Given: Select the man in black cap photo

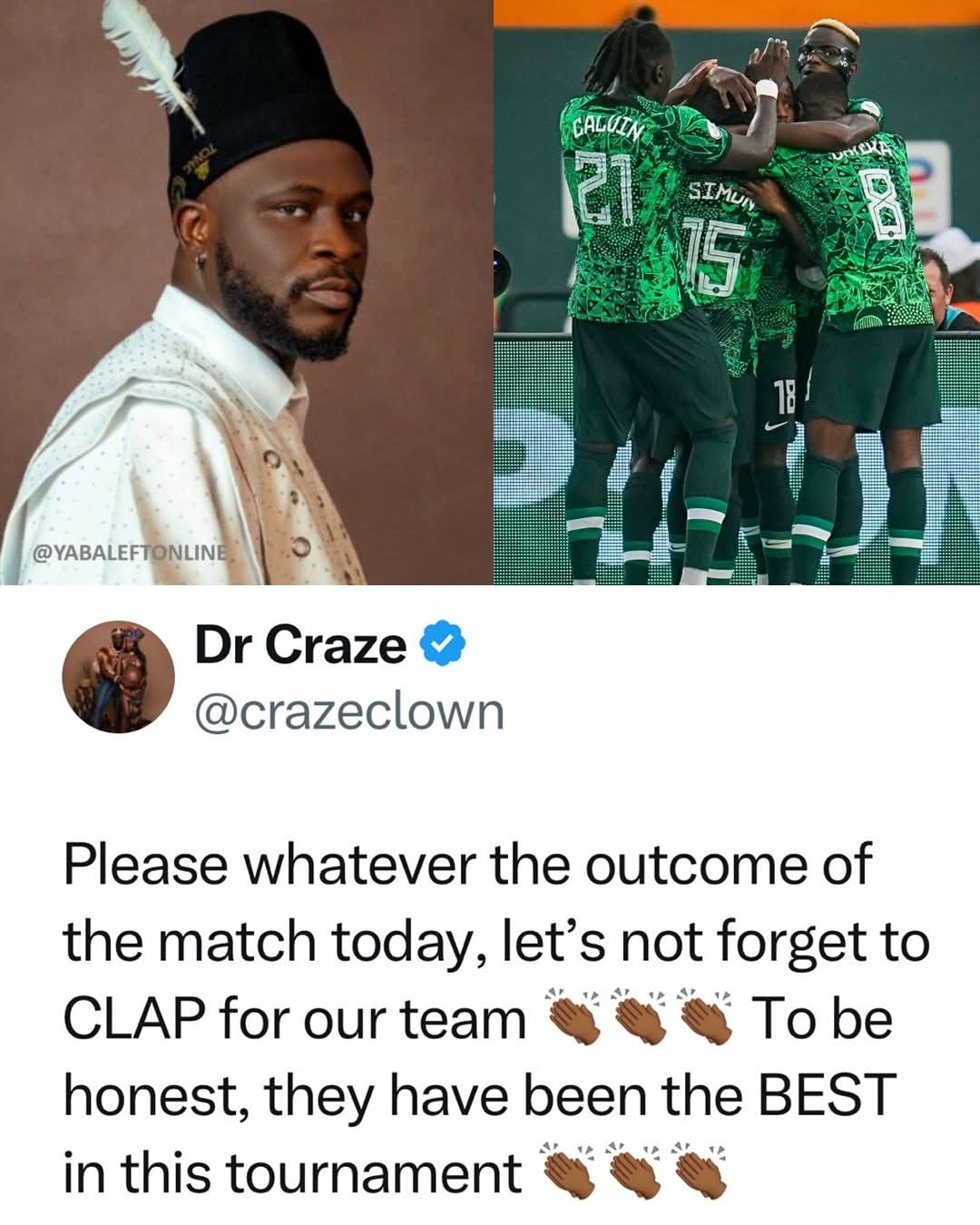Looking at the screenshot, I should point(244,292).
